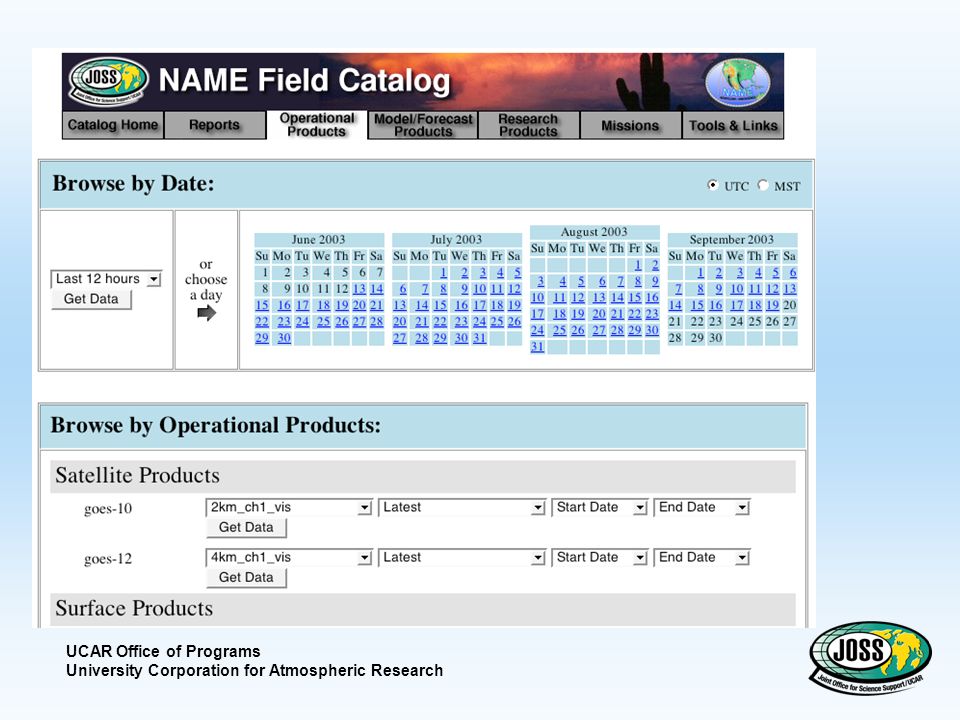960x720 pixels.
Task: Open goes-12 '4km_ch1_vis' product dropdown
Action: pyautogui.click(x=289, y=558)
